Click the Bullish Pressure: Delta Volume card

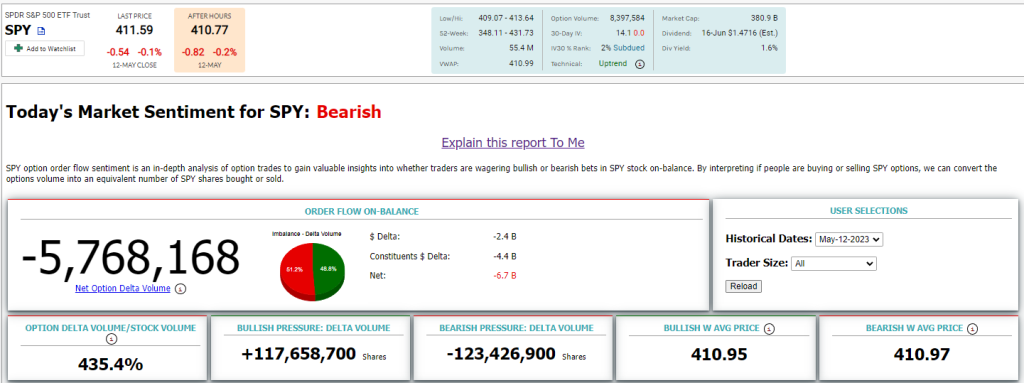tap(311, 348)
